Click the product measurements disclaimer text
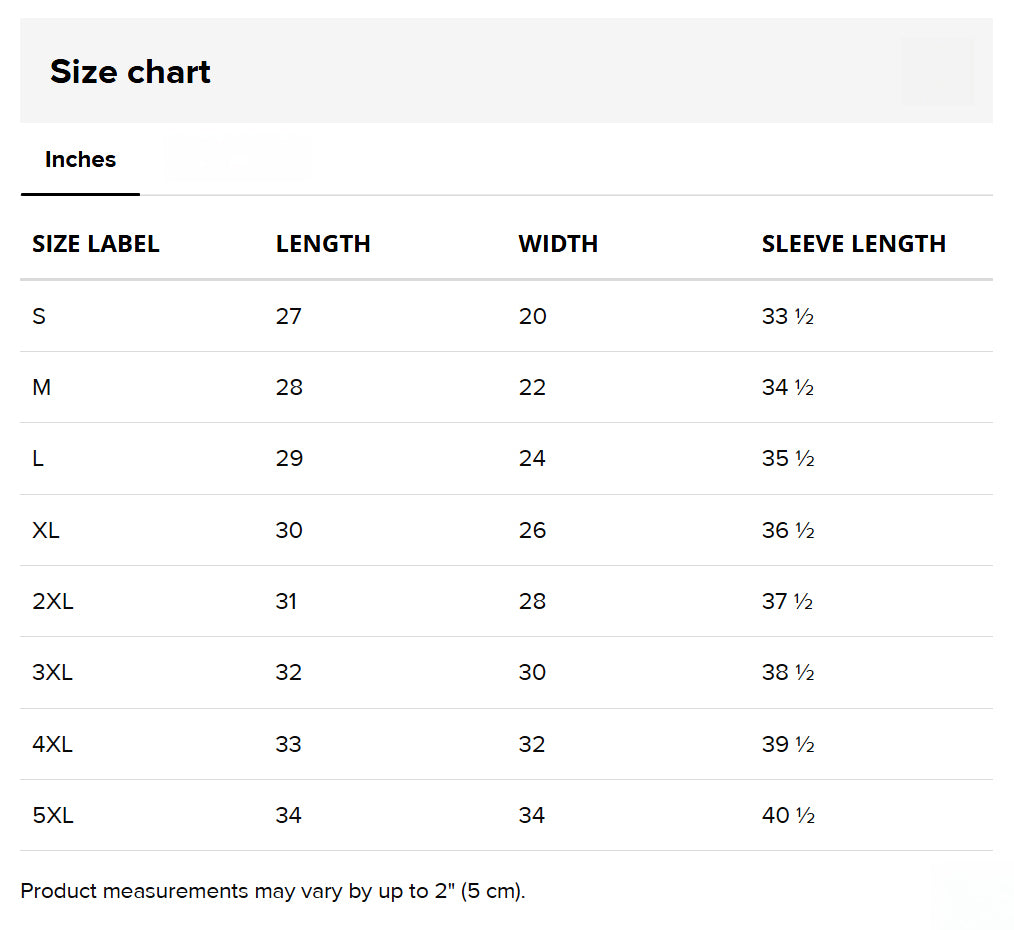This screenshot has width=1014, height=930. 272,891
